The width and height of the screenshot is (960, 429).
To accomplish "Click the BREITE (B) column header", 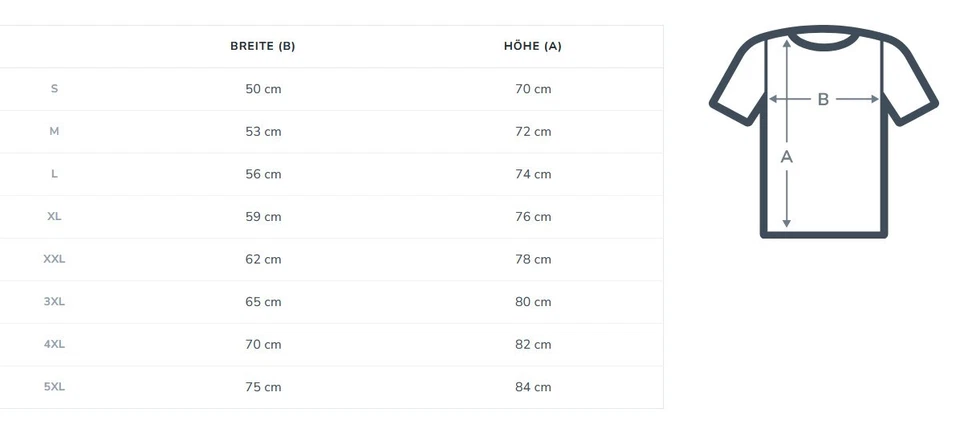I will (x=263, y=46).
